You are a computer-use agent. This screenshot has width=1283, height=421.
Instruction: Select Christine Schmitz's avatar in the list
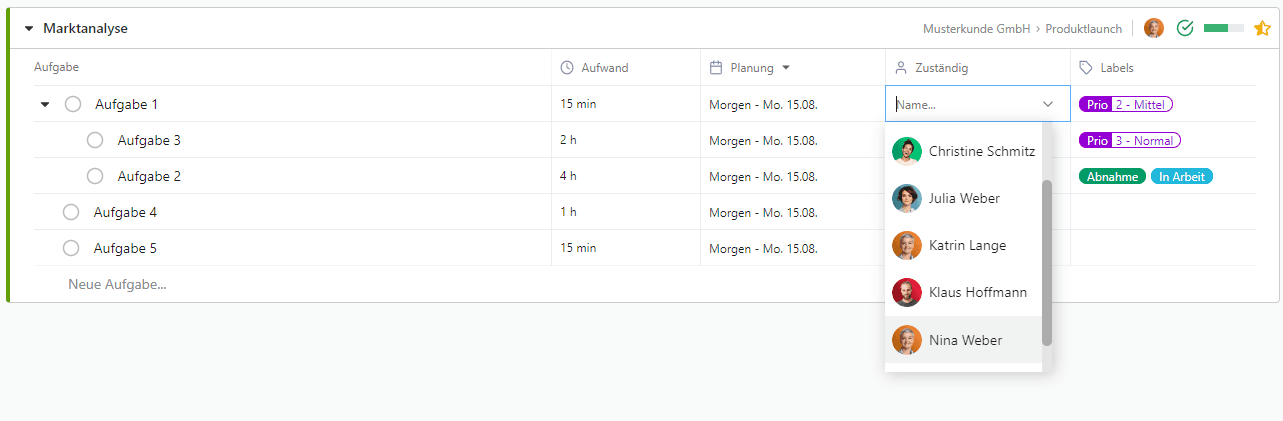[x=907, y=151]
